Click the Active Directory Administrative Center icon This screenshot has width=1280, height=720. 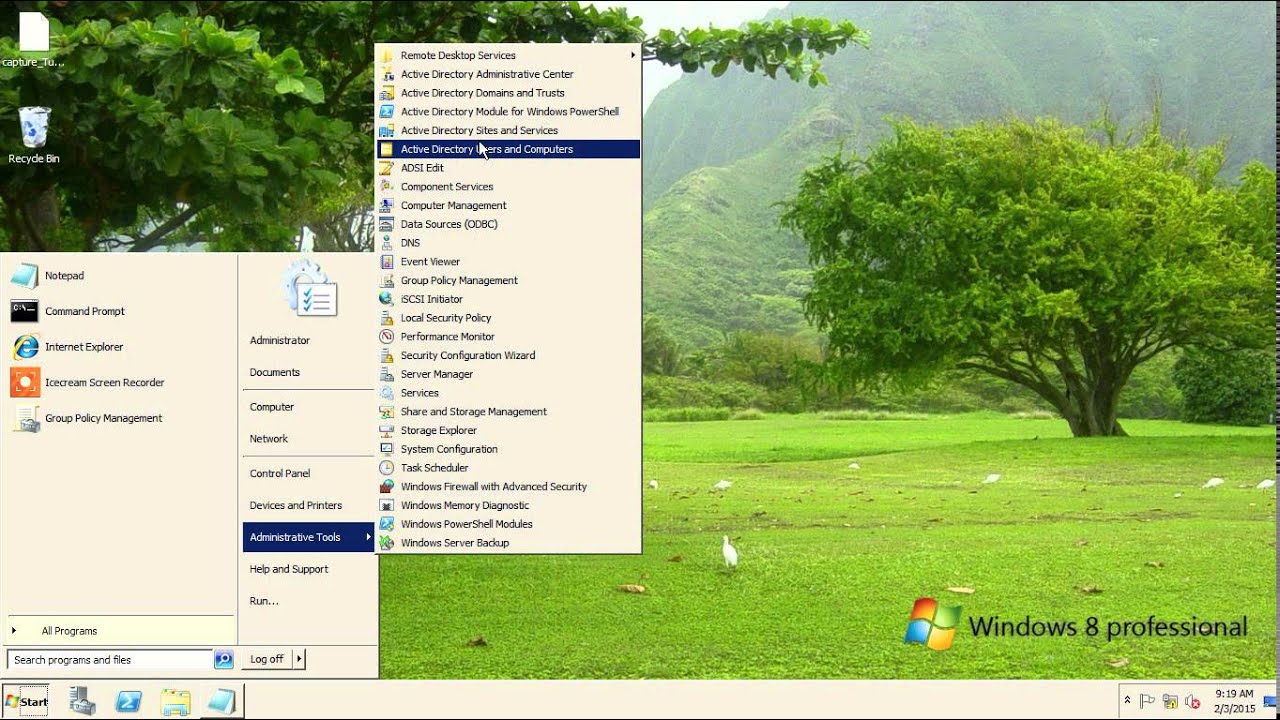click(386, 74)
